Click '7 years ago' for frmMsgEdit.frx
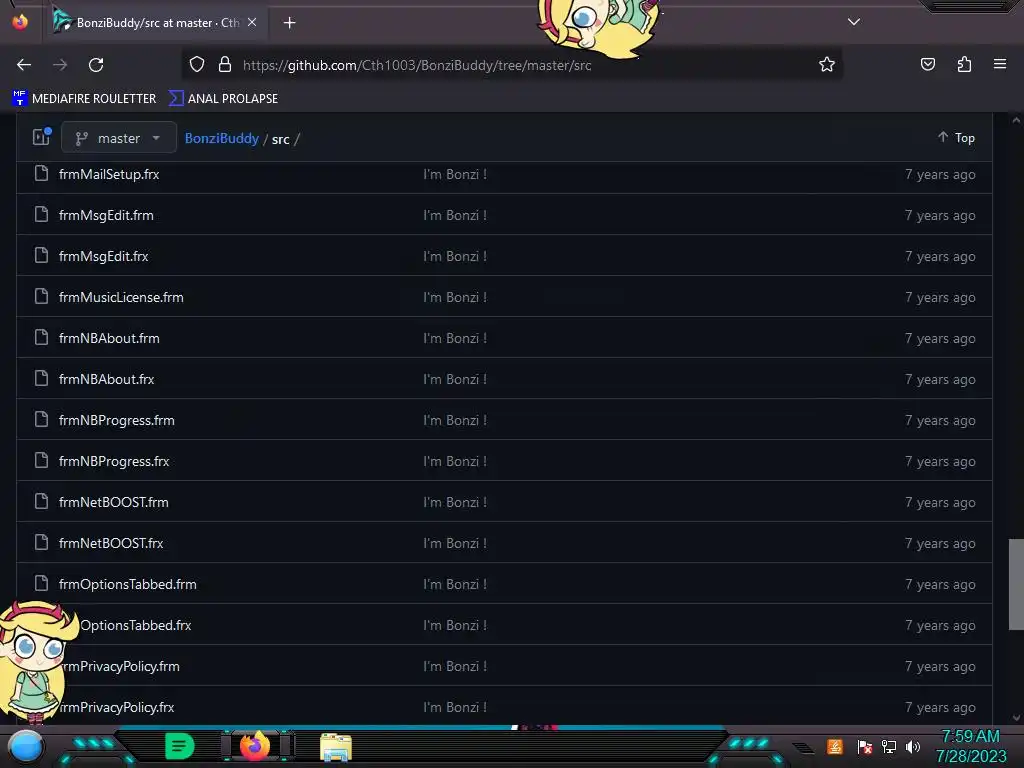The width and height of the screenshot is (1024, 768). pyautogui.click(x=940, y=257)
